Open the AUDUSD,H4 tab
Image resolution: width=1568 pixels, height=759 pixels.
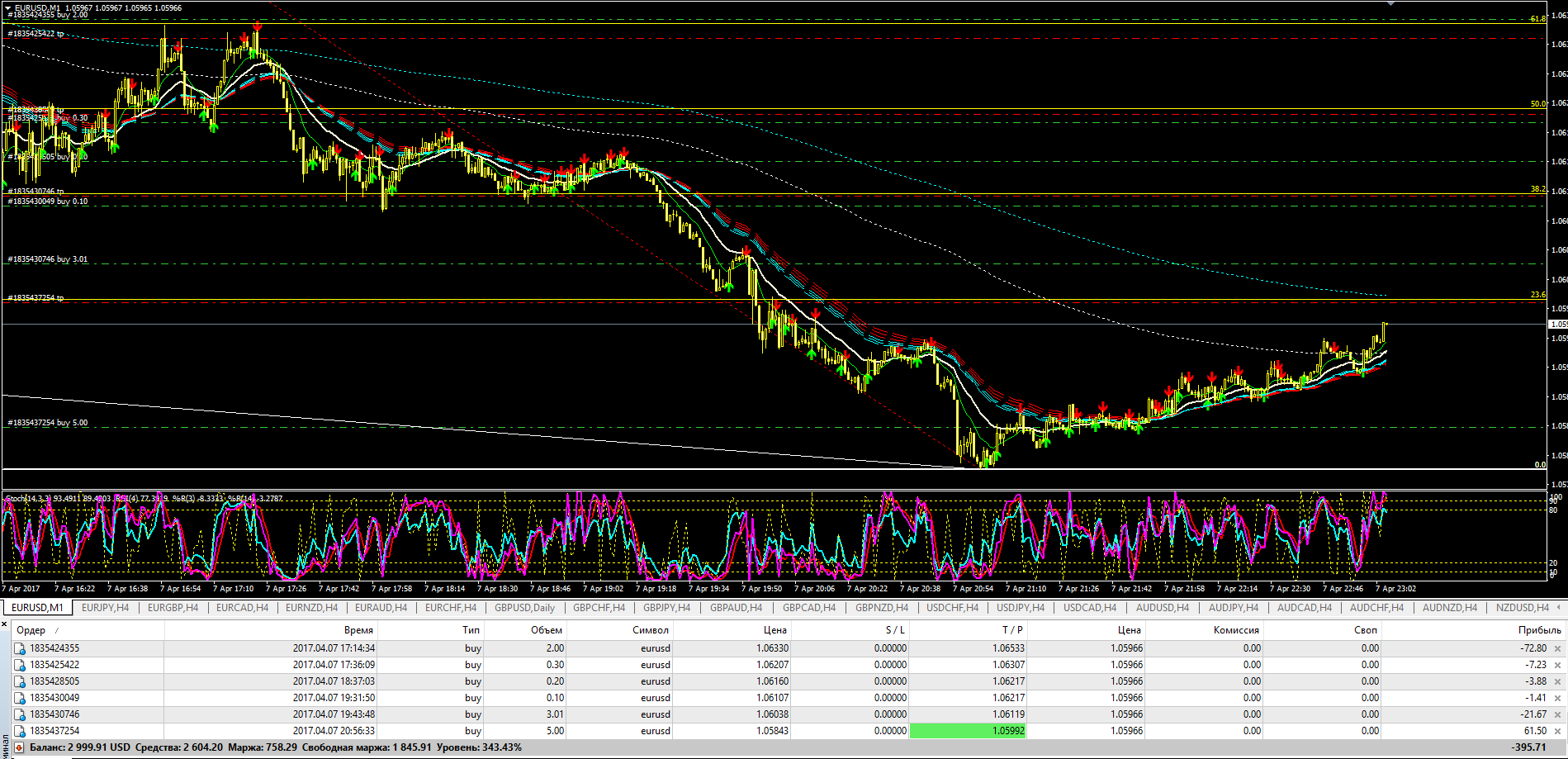coord(1162,608)
